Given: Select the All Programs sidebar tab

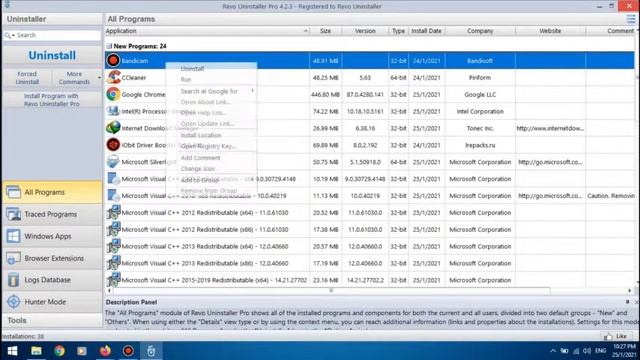Looking at the screenshot, I should click(x=52, y=192).
